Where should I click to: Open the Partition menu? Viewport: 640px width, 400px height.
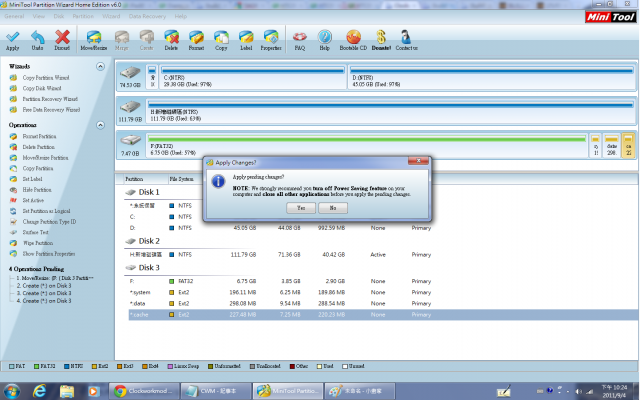[x=83, y=16]
